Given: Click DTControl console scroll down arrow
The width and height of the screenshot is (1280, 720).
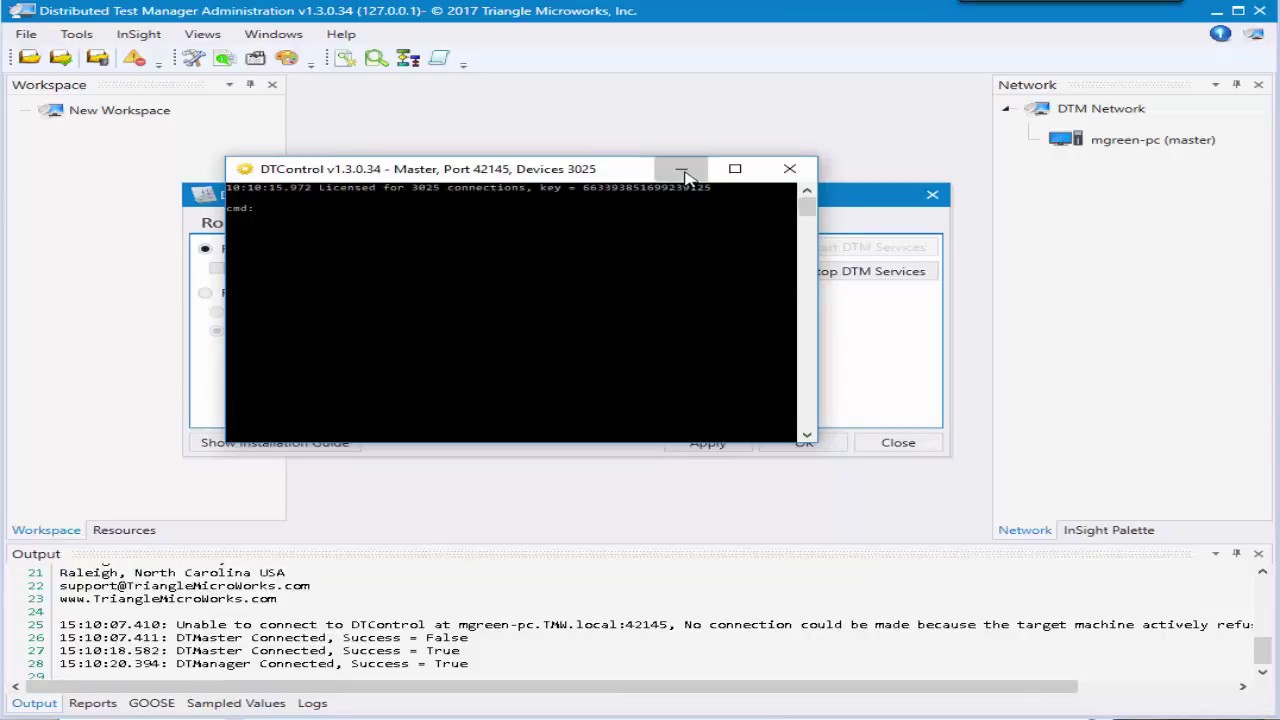Looking at the screenshot, I should (x=807, y=435).
